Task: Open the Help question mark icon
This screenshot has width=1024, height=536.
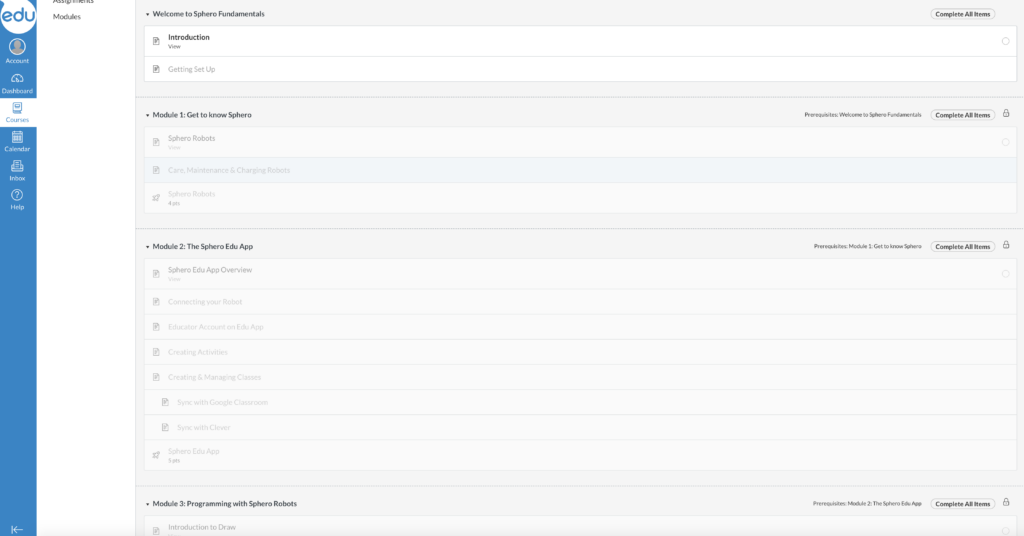Action: pyautogui.click(x=17, y=195)
